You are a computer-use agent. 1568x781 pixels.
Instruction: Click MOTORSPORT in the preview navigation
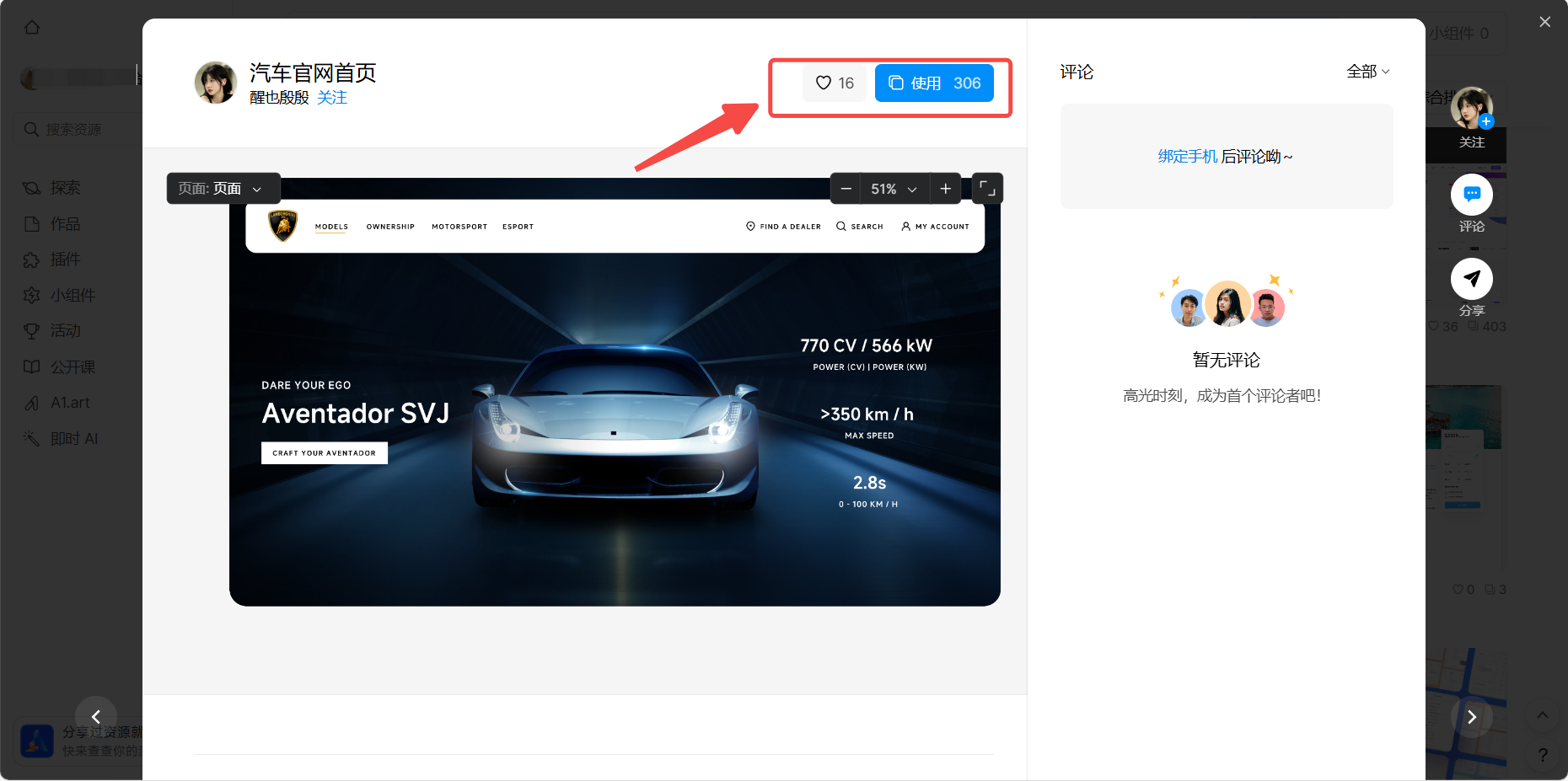pos(459,227)
